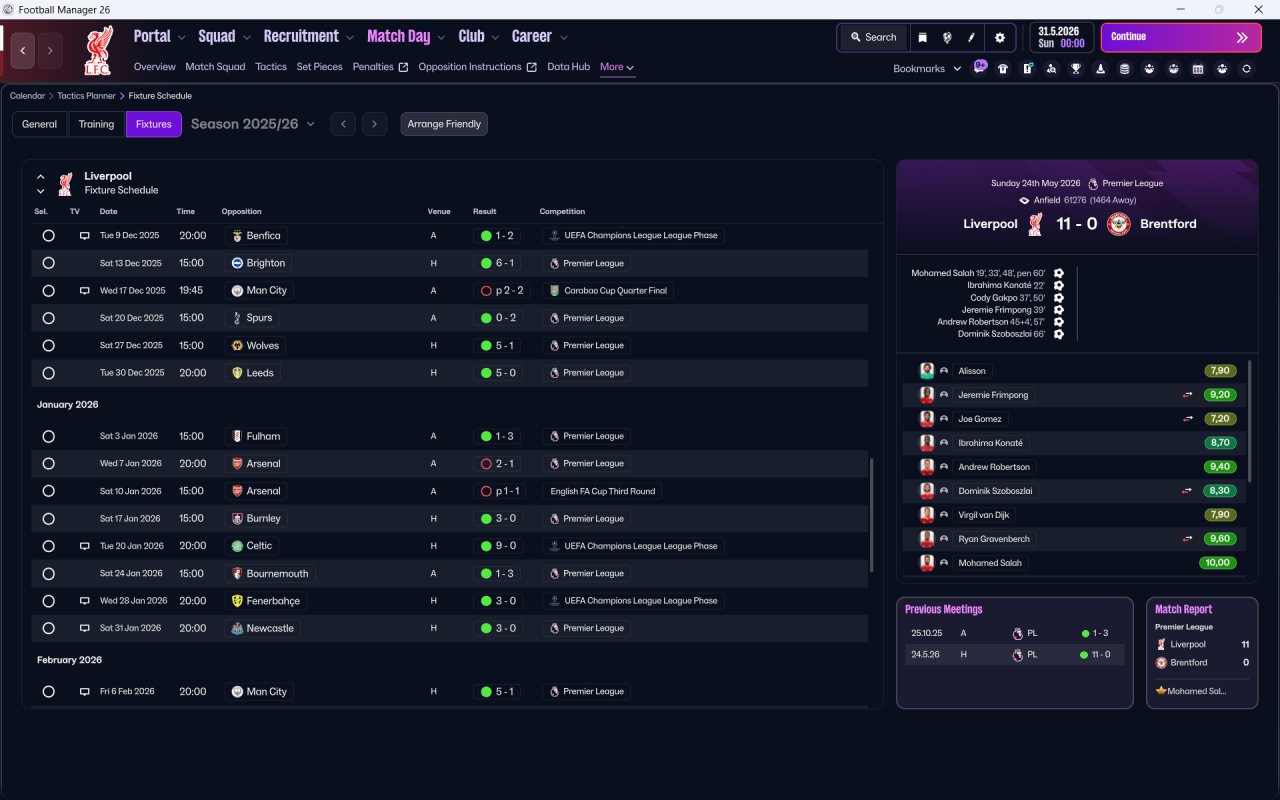Screen dimensions: 1280x800
Task: Click the magnifier-and-person icon in the bookmarks bar
Action: coord(1052,69)
